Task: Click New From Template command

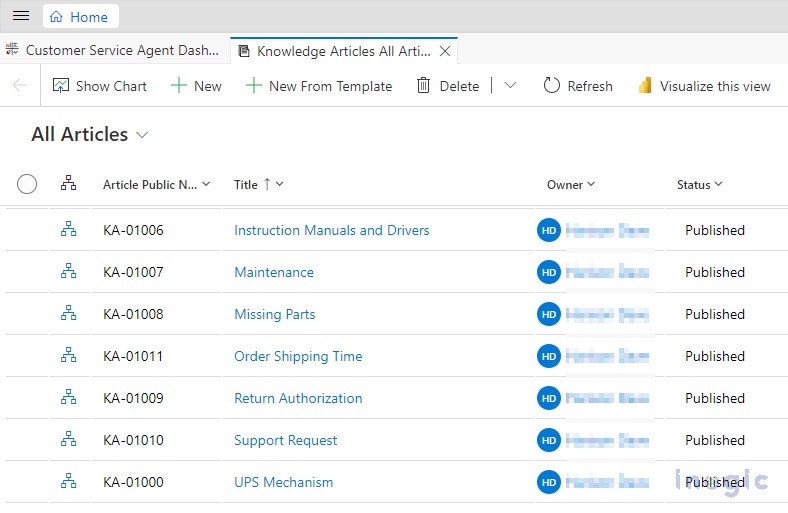Action: [x=319, y=86]
